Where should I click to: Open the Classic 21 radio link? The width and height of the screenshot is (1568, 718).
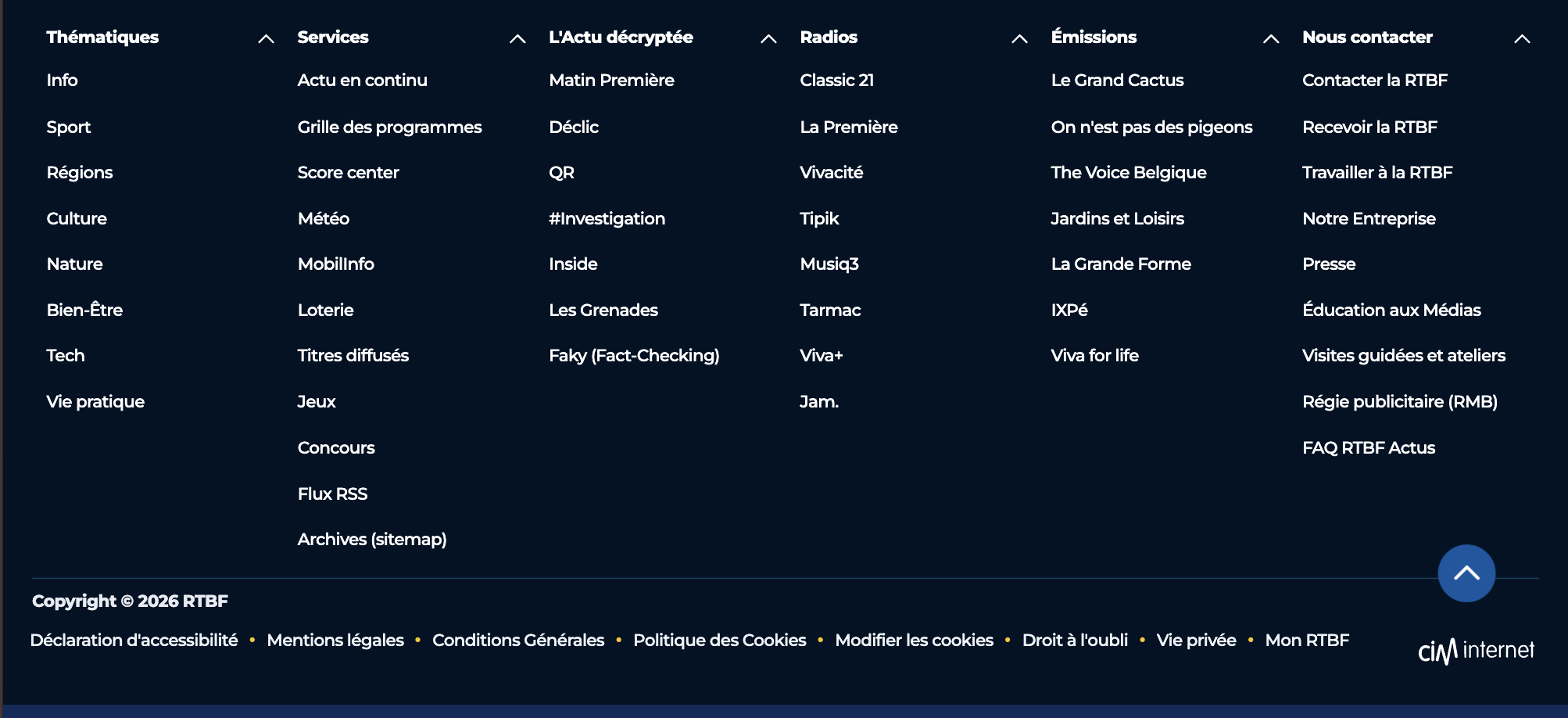837,80
